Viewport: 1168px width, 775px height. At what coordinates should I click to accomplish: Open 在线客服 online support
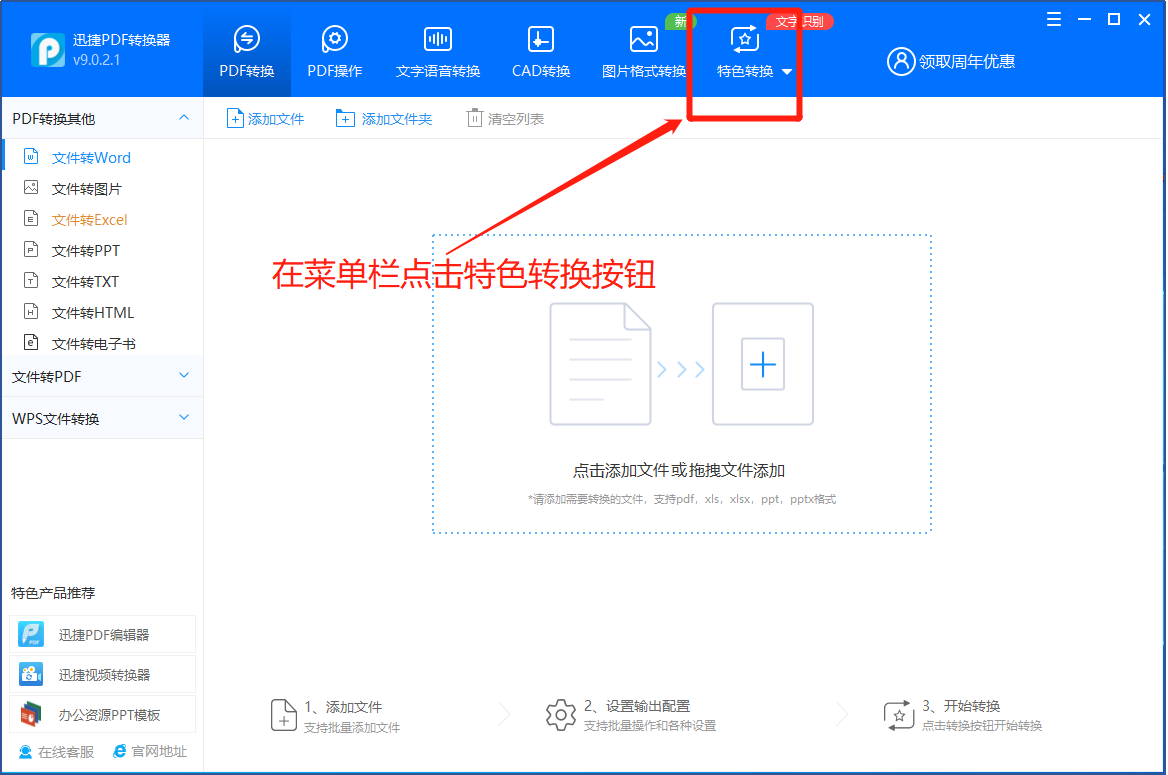57,752
